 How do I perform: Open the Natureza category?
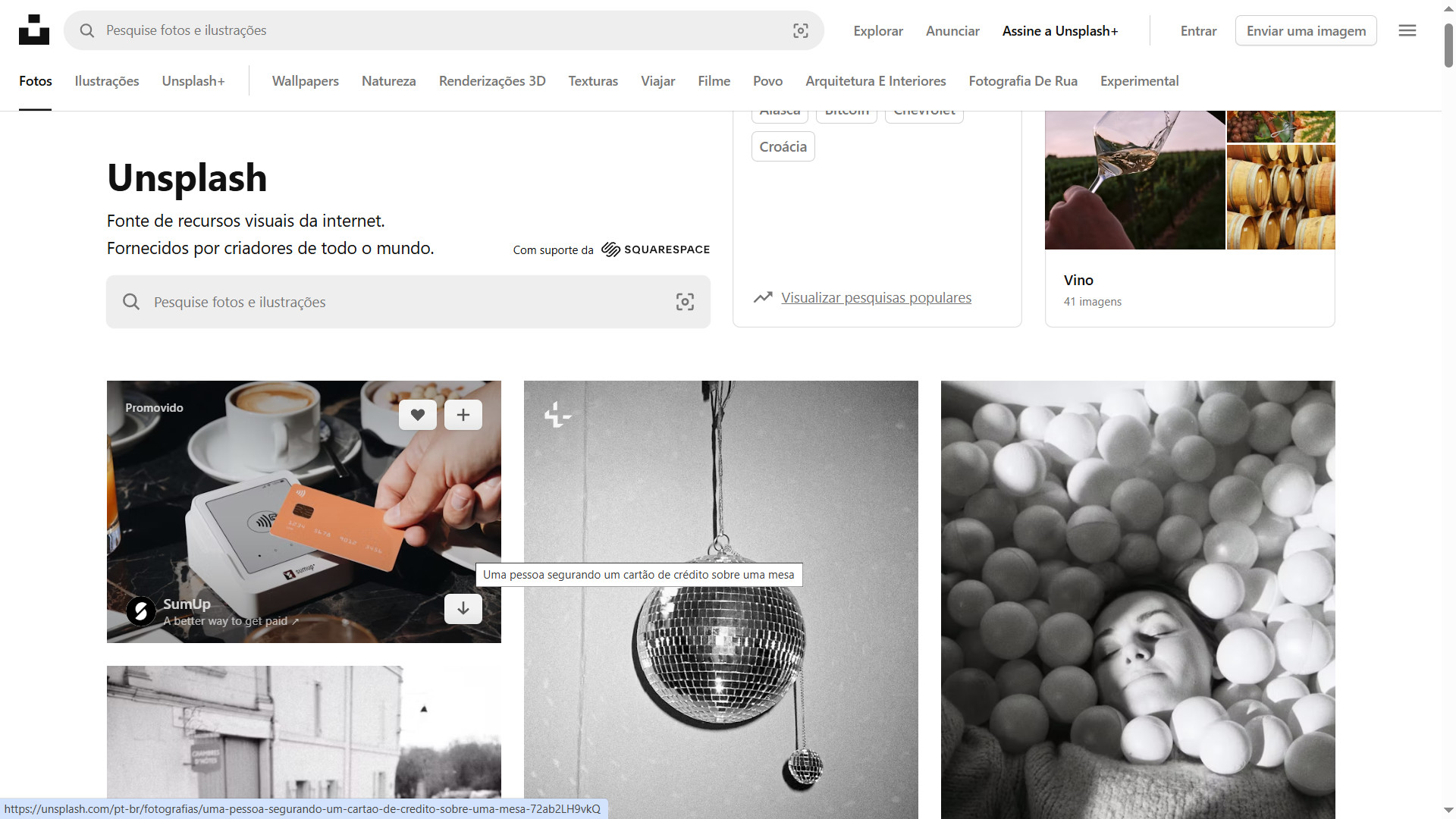coord(389,81)
